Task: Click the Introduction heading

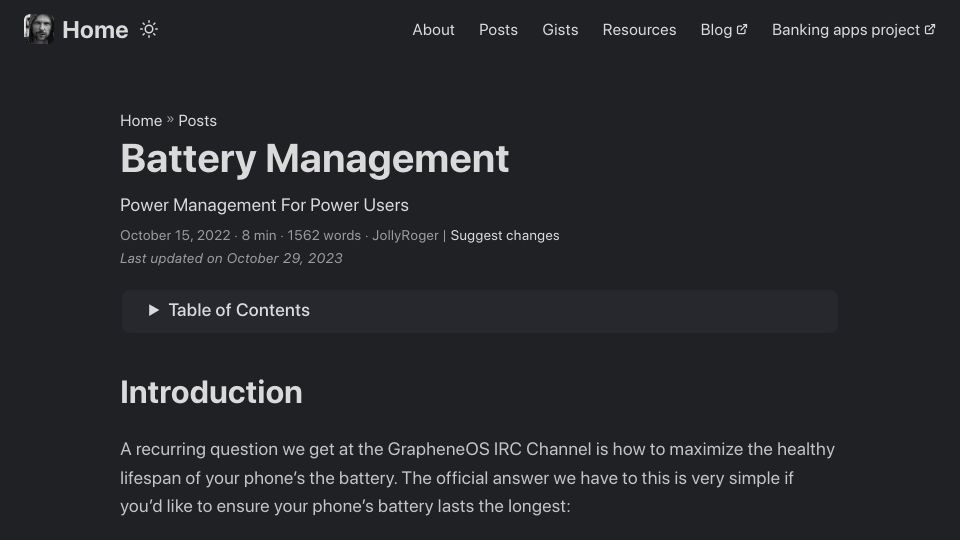Action: 211,392
